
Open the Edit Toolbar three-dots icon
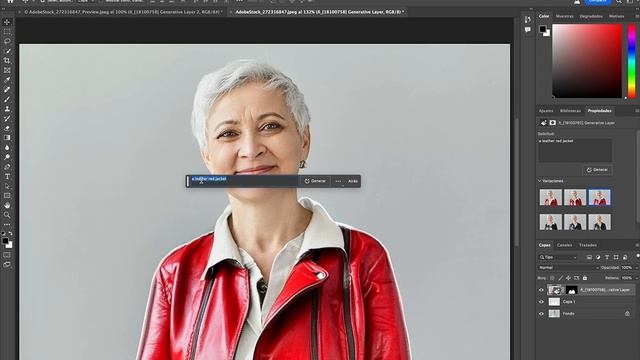pos(7,224)
